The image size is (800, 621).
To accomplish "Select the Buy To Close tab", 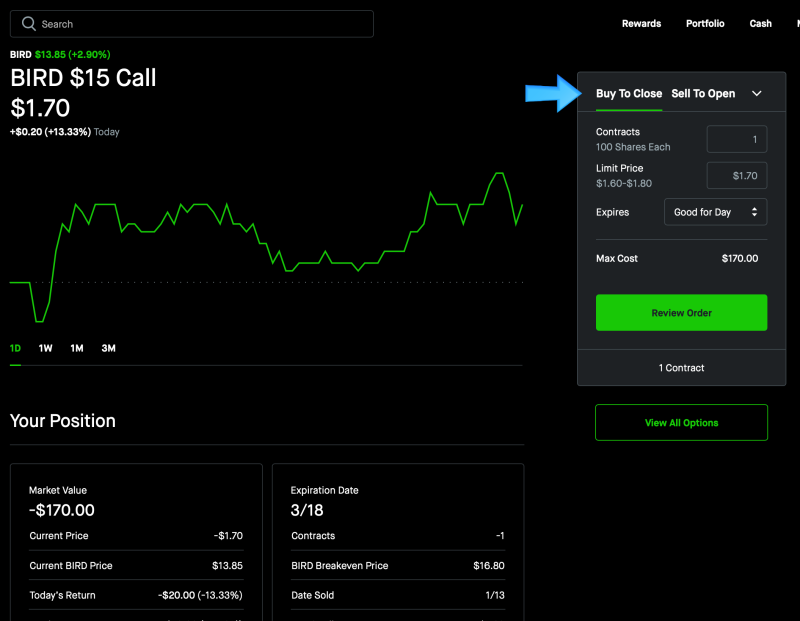I will tap(629, 93).
